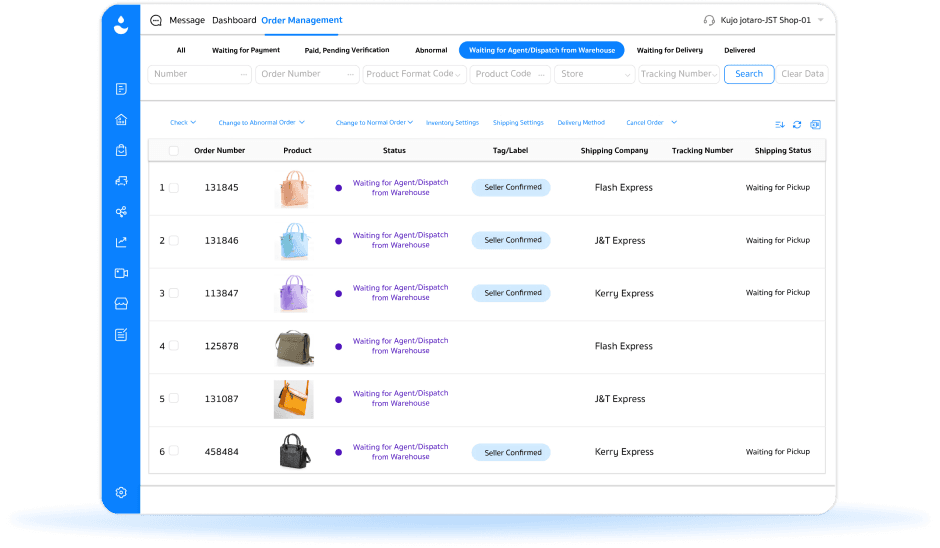Click the shopping bag sidebar icon

click(x=121, y=150)
